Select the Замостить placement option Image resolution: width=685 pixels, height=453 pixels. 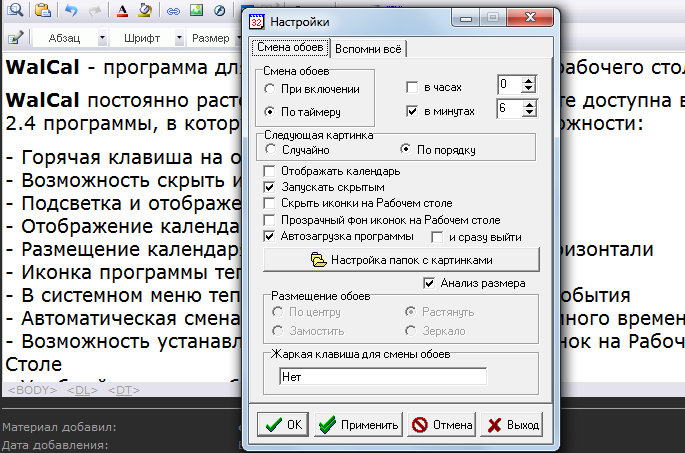277,331
